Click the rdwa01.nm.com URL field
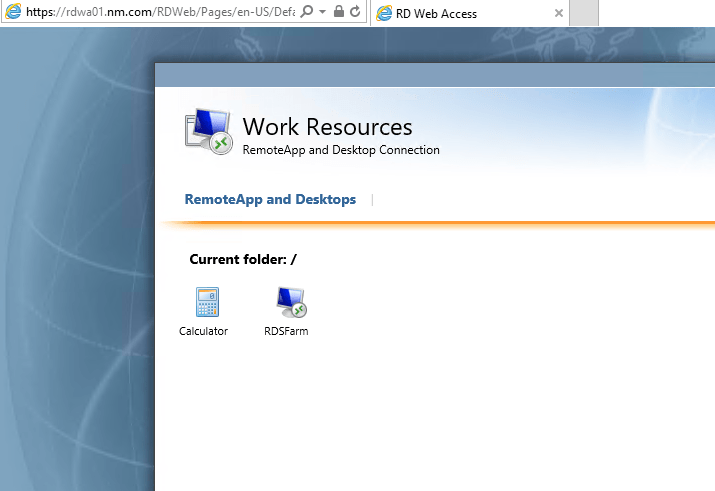This screenshot has width=715, height=491. point(161,12)
